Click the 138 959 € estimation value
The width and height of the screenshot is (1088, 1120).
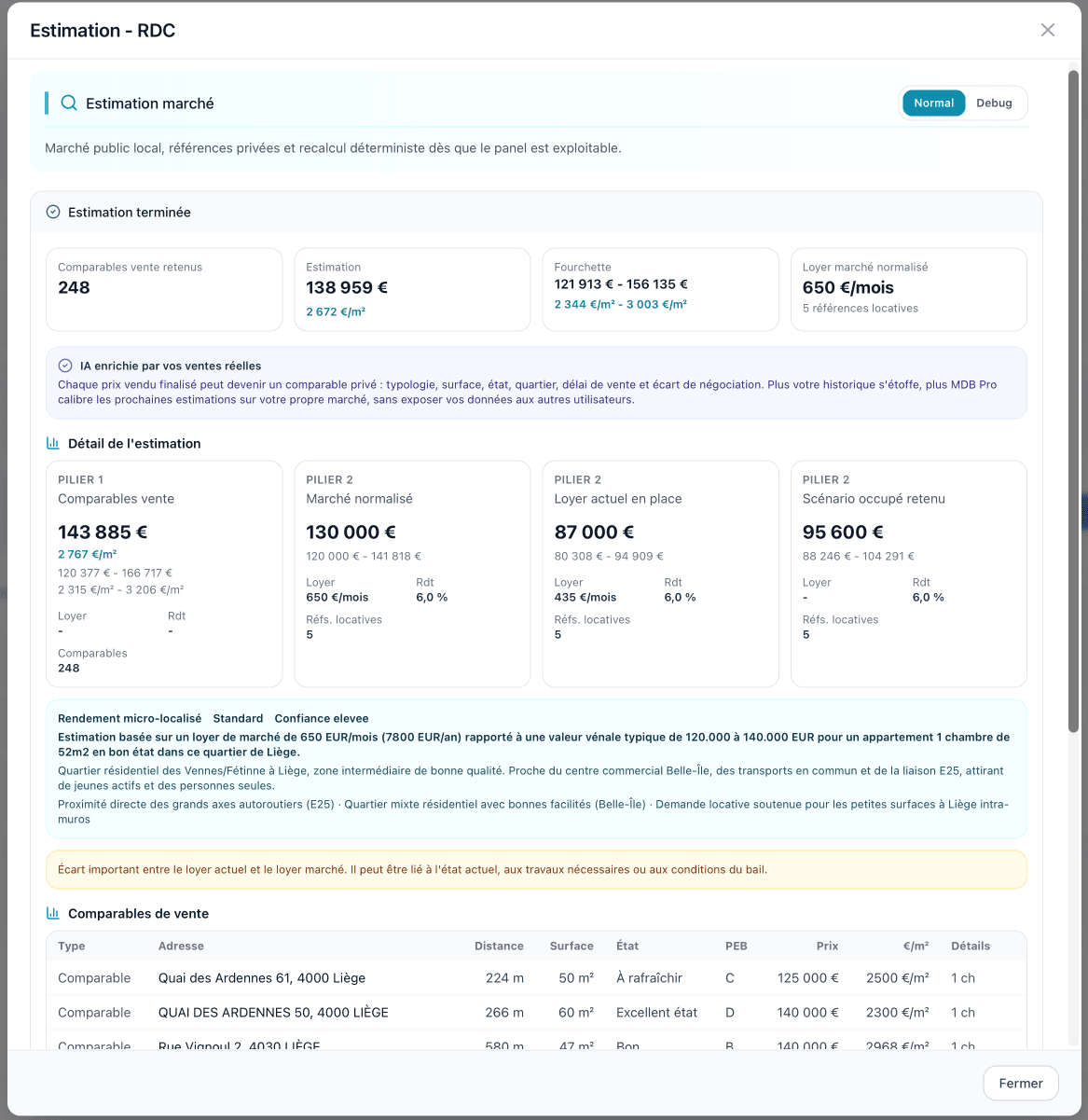tap(347, 287)
